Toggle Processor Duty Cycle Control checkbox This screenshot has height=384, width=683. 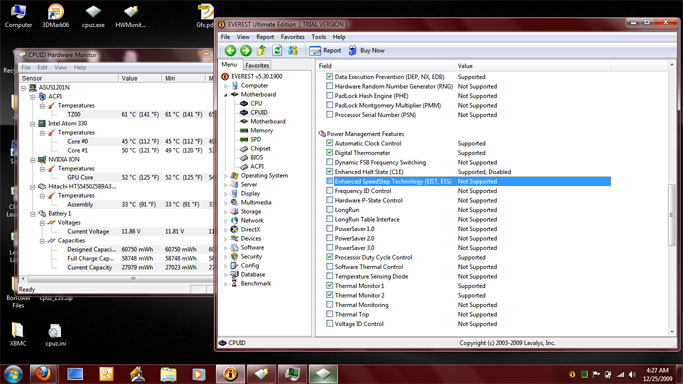(x=330, y=257)
